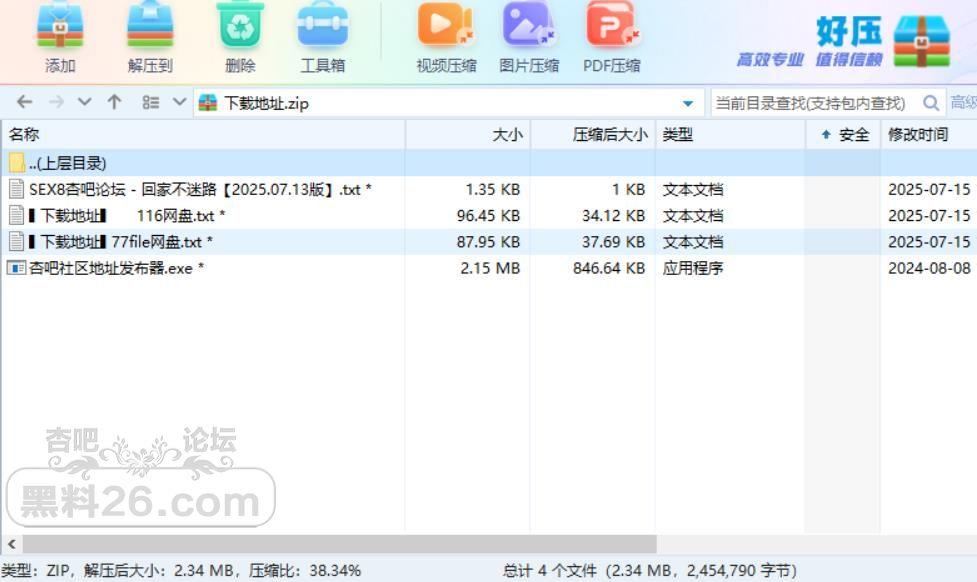This screenshot has width=977, height=582.
Task: Click the 应用程序 type cell
Action: tap(693, 268)
